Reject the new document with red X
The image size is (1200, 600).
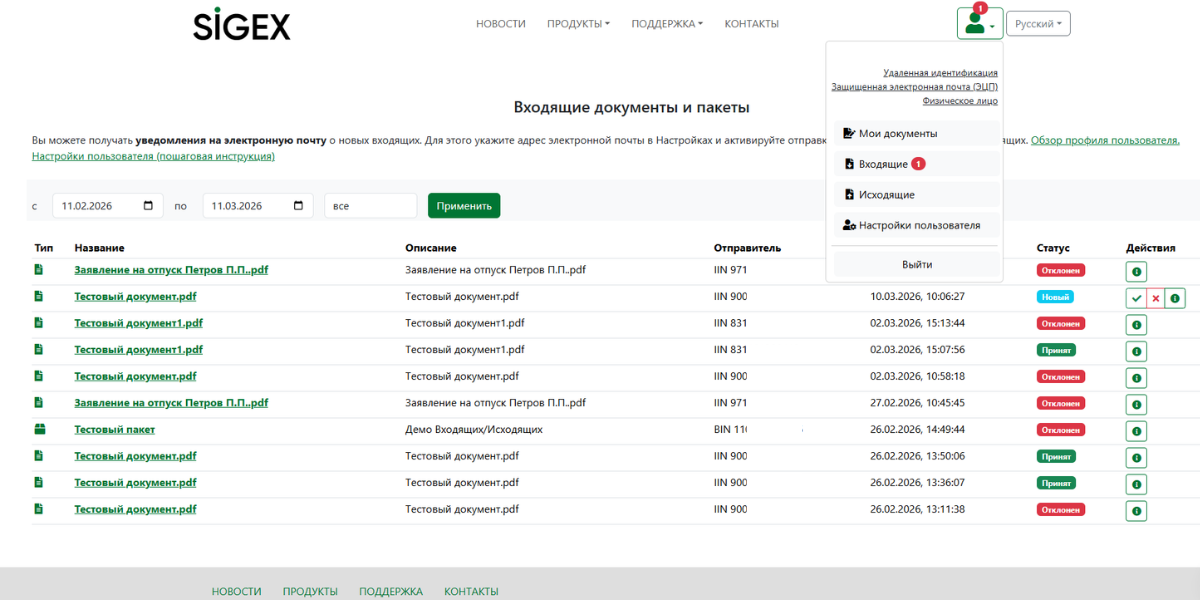click(1155, 298)
